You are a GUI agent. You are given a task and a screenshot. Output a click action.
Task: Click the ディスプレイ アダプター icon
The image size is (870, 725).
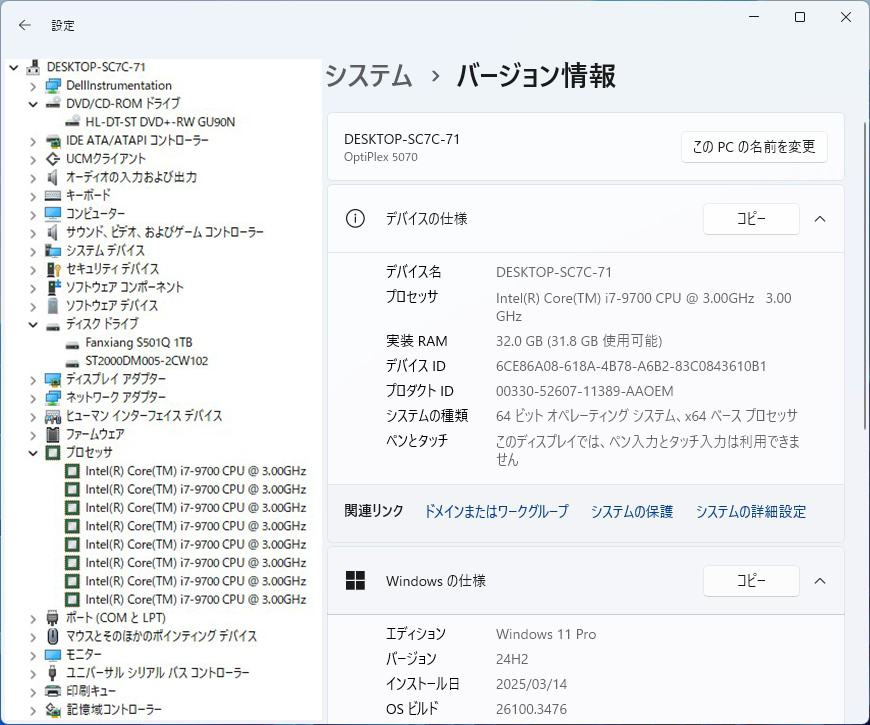click(53, 379)
